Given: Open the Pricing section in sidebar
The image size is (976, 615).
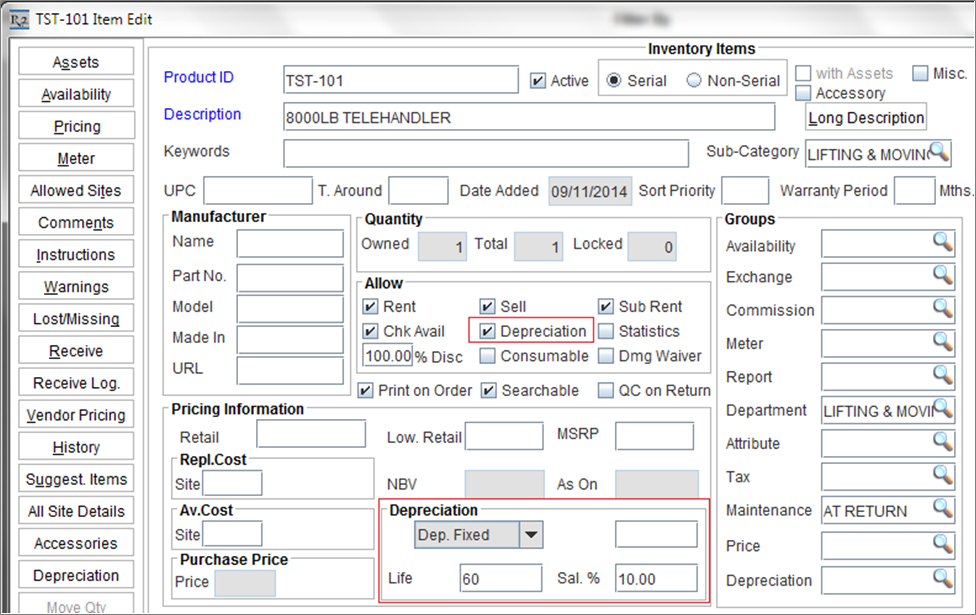Looking at the screenshot, I should point(77,127).
